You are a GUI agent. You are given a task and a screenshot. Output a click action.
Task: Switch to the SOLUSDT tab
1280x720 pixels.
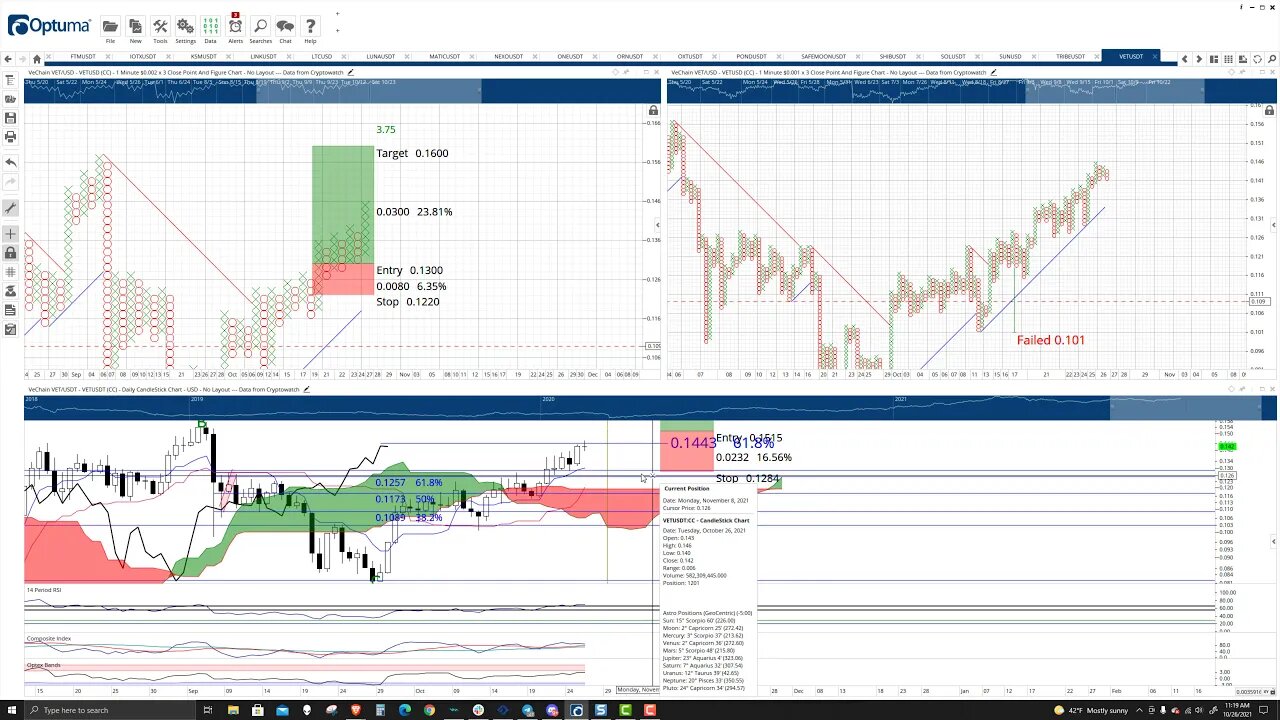(953, 57)
